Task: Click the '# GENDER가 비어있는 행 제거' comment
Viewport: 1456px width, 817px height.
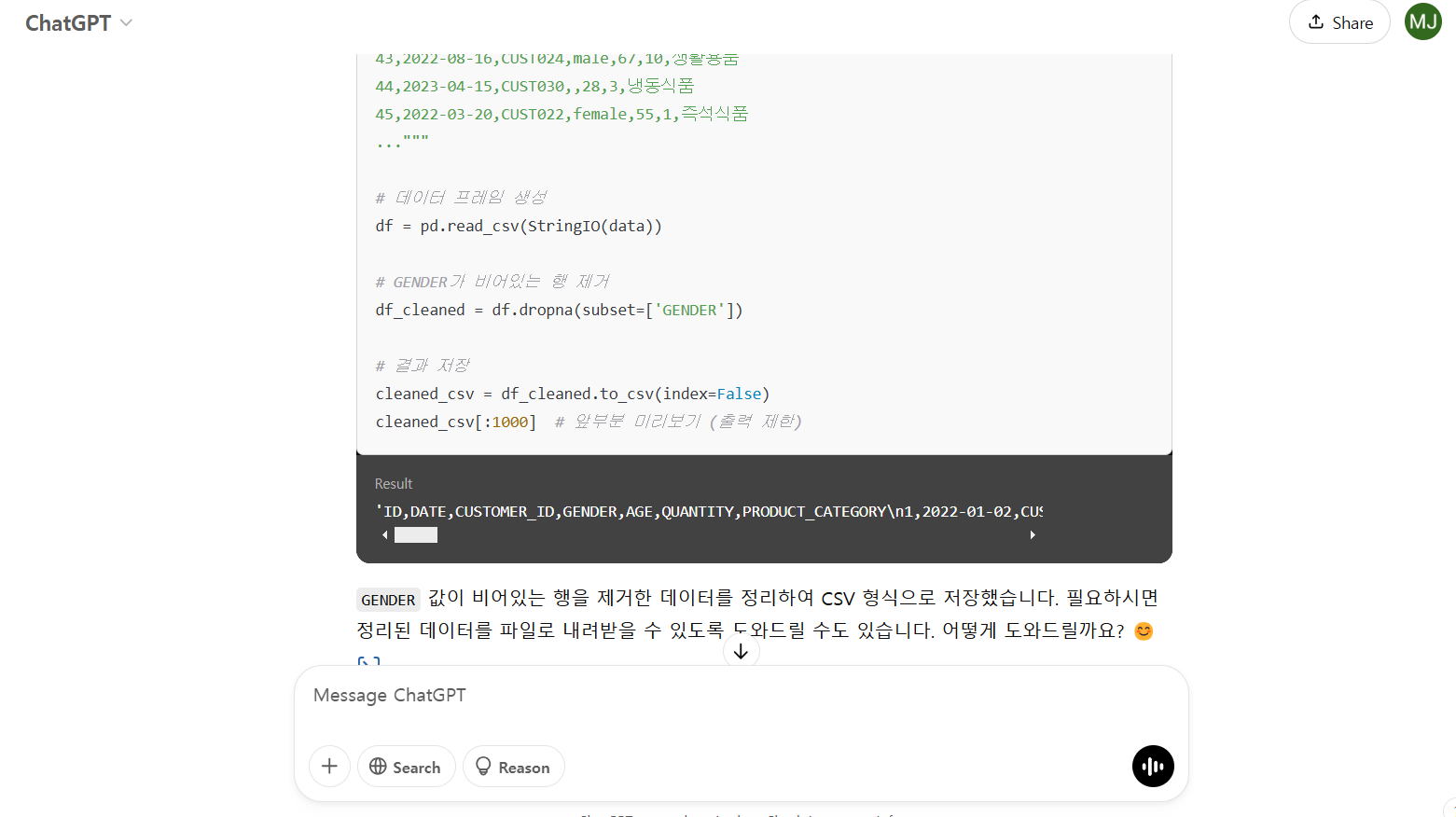Action: 492,282
